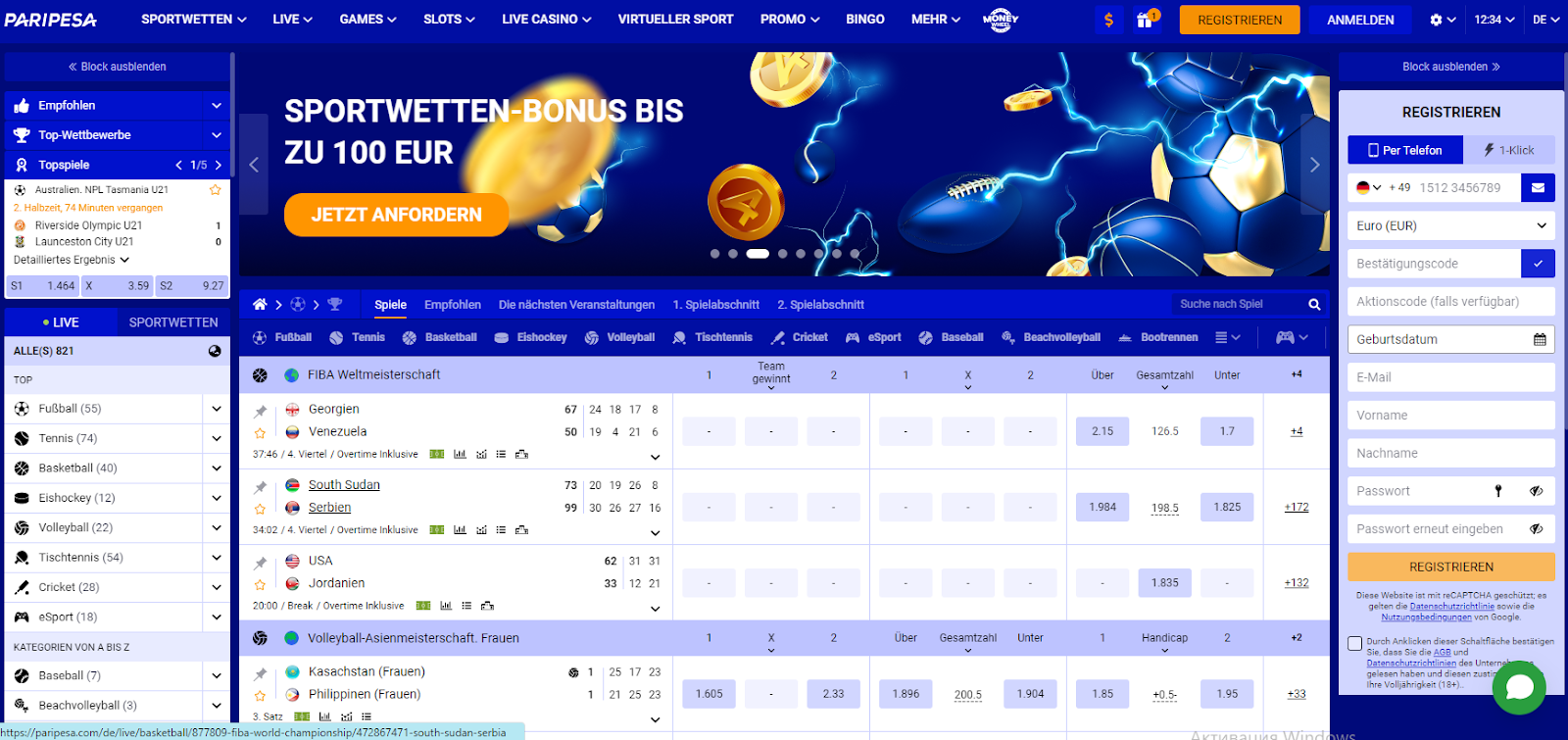The width and height of the screenshot is (1568, 740).
Task: Favorite the Riverside Olympic top match star
Action: coord(215,190)
